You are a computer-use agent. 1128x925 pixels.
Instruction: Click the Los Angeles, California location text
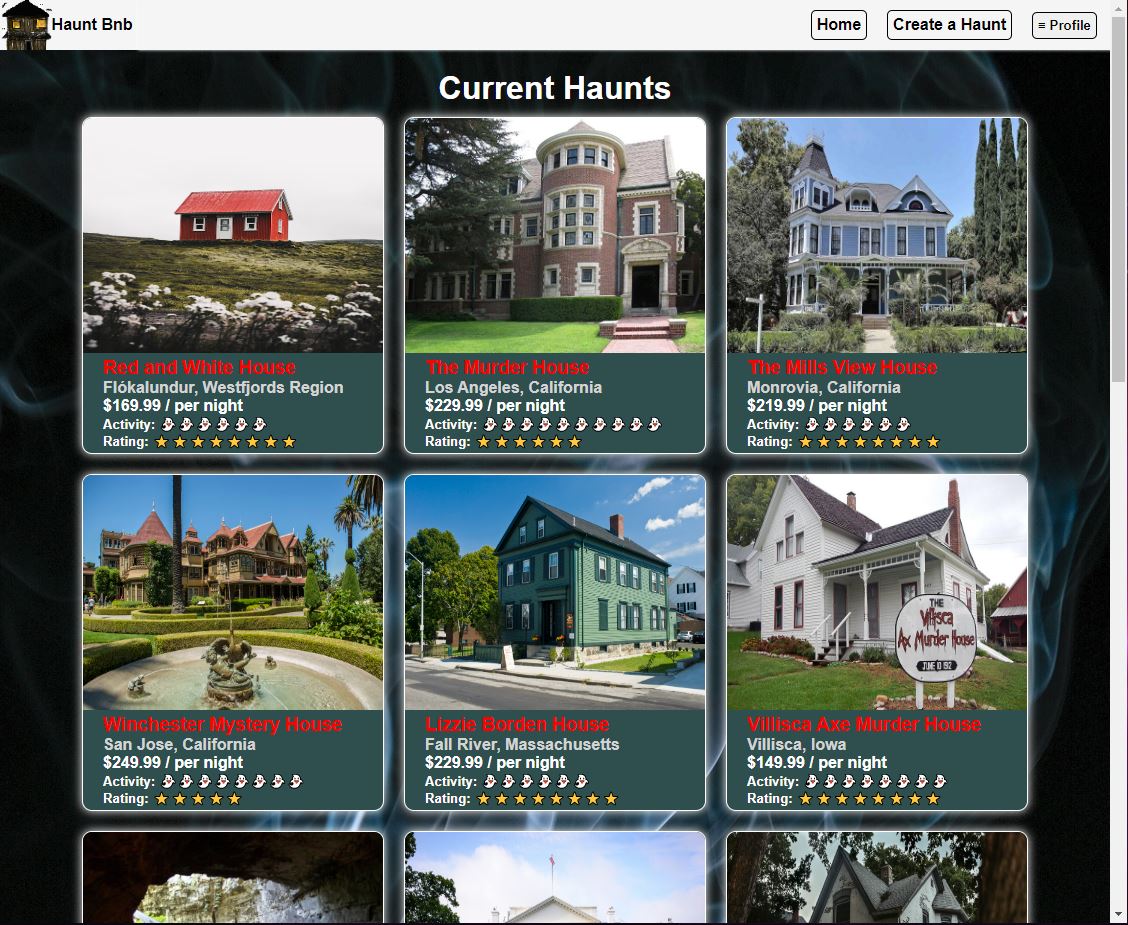[514, 387]
